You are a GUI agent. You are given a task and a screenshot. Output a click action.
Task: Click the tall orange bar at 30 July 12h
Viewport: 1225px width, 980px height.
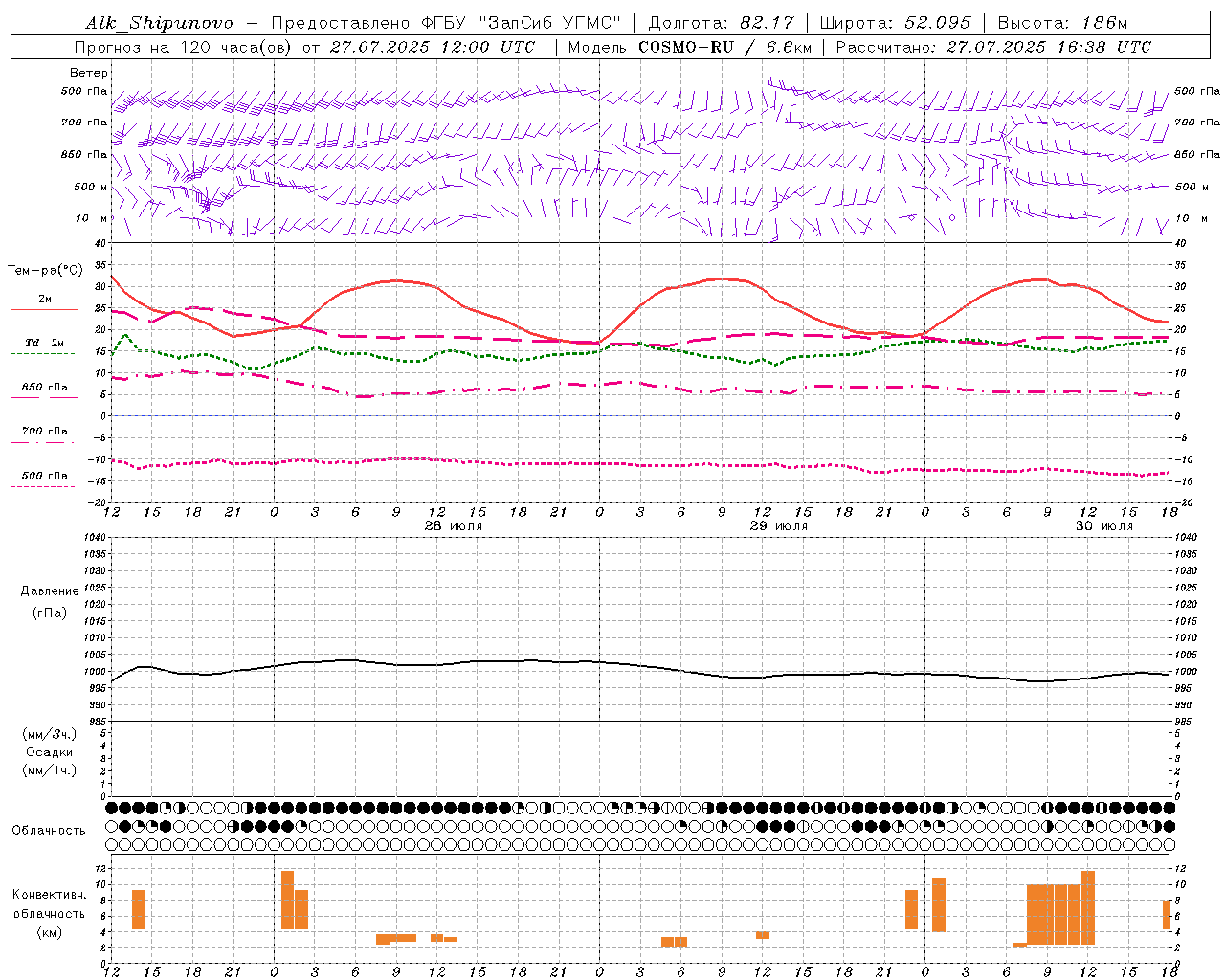(1088, 907)
